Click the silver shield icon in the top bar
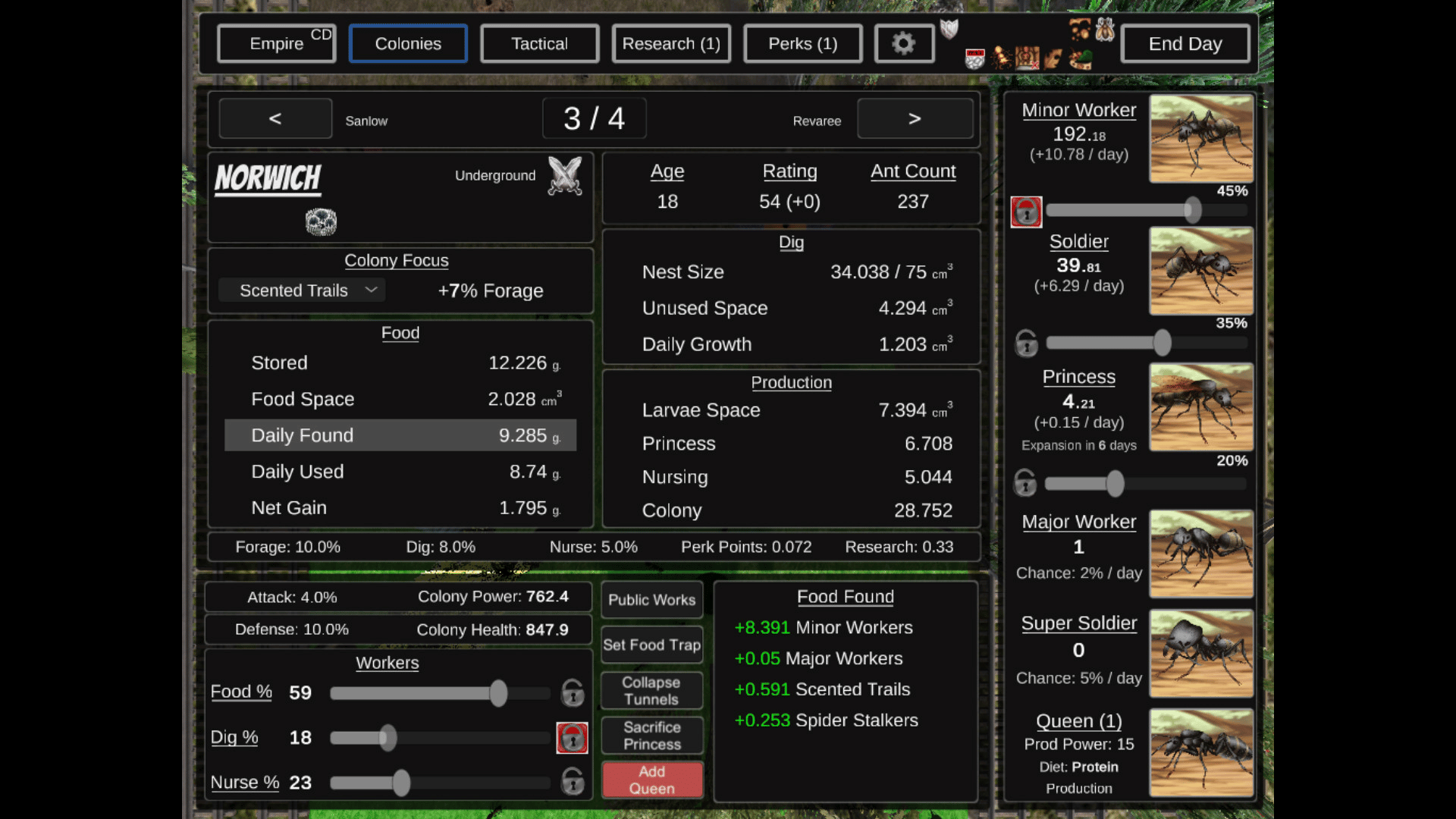This screenshot has height=819, width=1456. click(949, 30)
